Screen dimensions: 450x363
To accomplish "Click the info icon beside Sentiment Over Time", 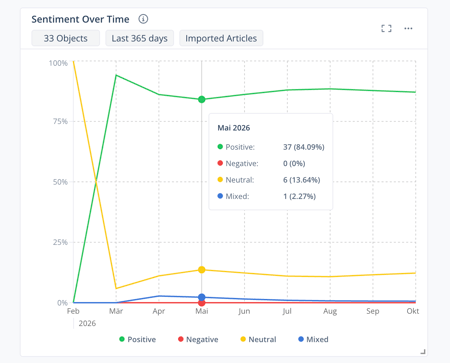I will (143, 19).
